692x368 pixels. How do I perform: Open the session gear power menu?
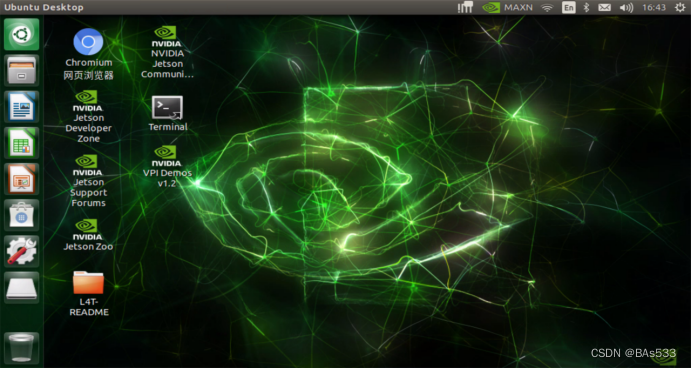coord(680,8)
